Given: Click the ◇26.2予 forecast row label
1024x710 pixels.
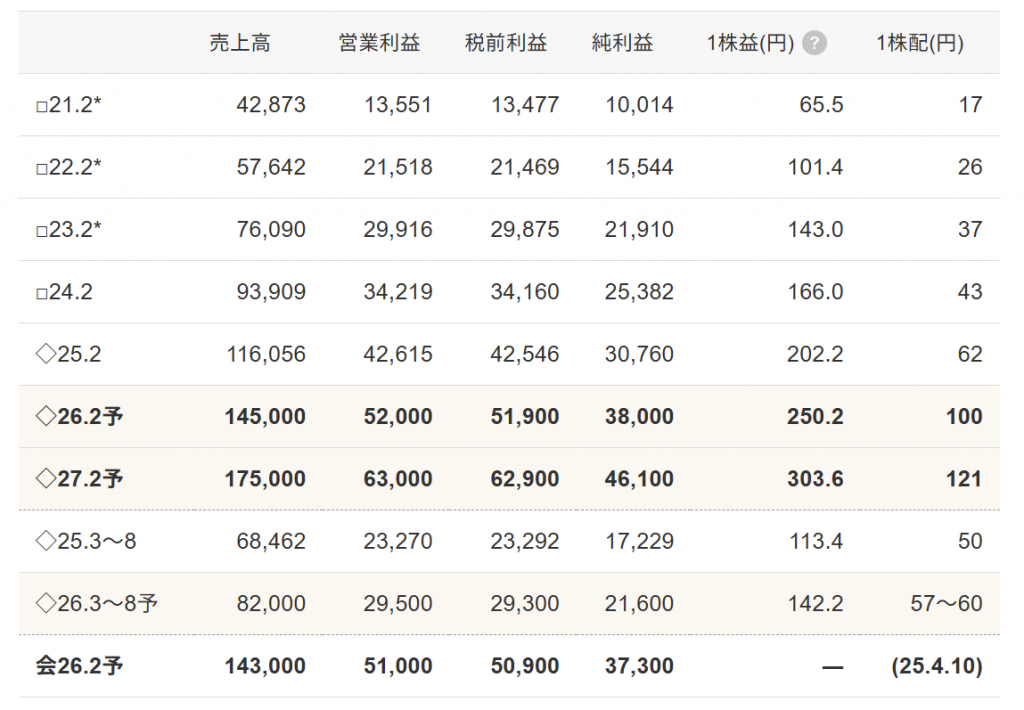Looking at the screenshot, I should tap(79, 417).
